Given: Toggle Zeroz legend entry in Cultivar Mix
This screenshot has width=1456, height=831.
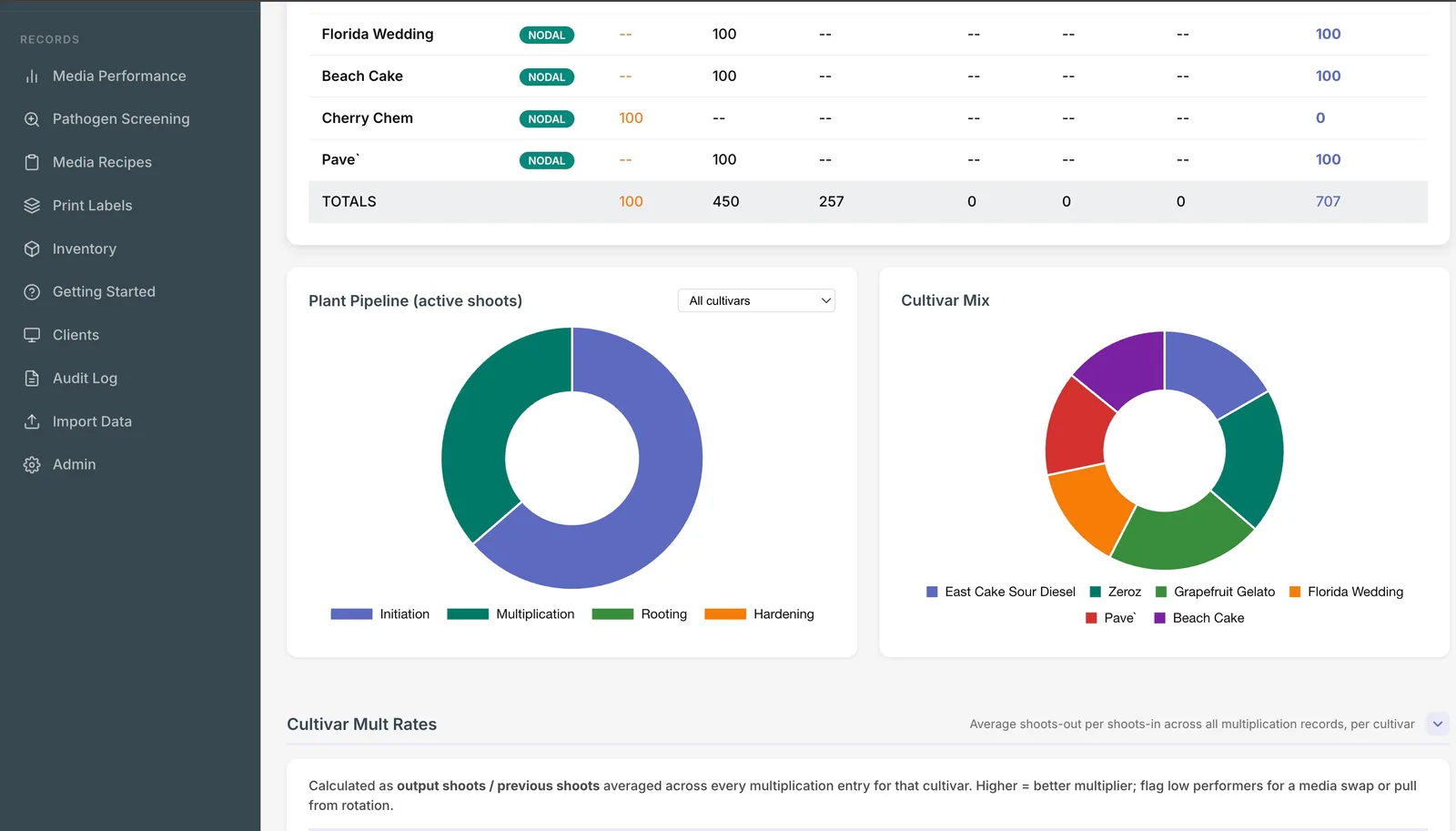Looking at the screenshot, I should [1116, 592].
